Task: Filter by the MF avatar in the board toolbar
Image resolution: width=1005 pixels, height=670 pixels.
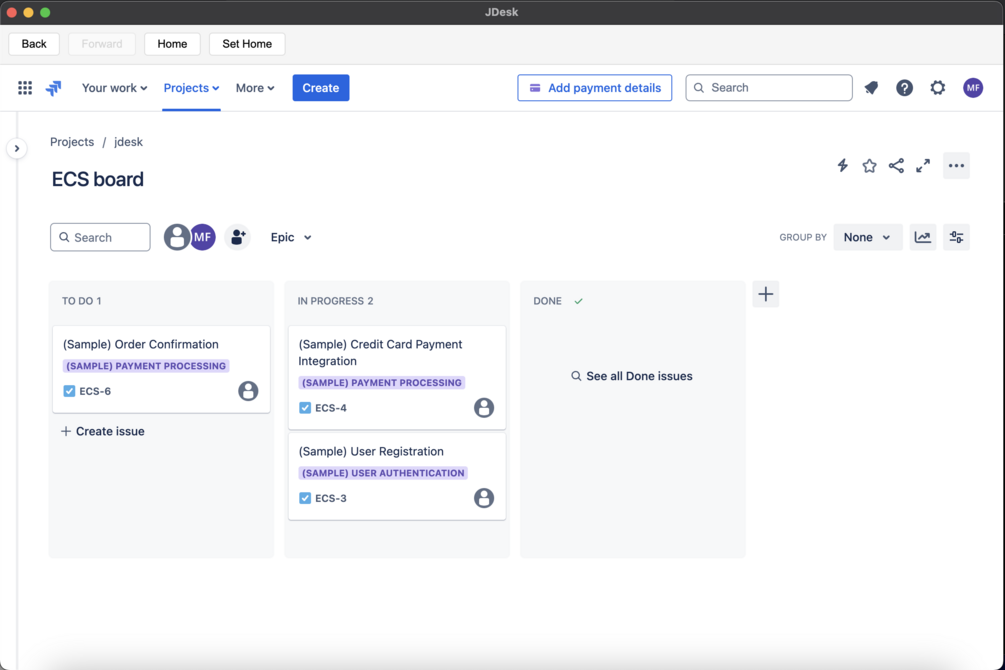Action: point(203,237)
